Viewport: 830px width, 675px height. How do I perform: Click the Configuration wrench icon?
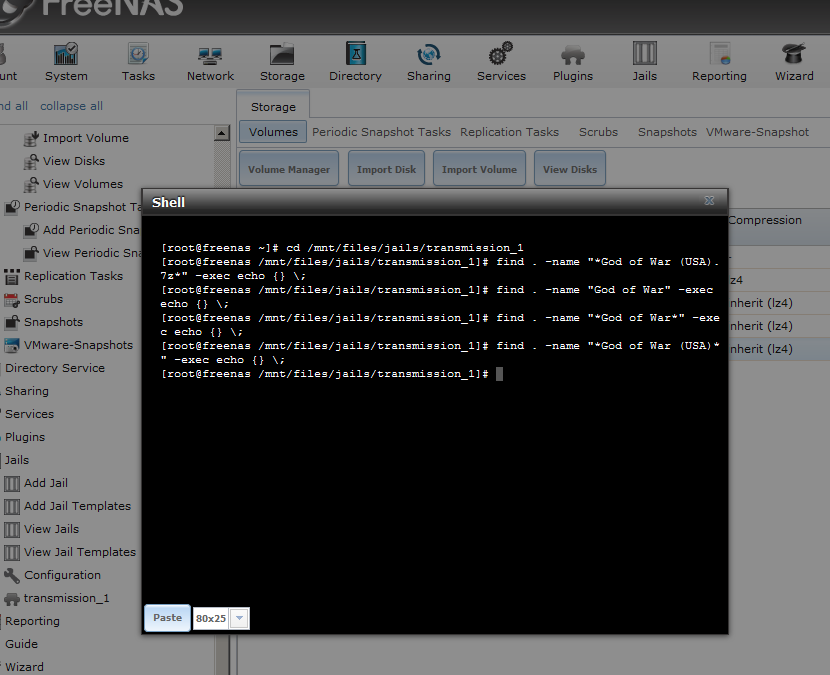(12, 575)
